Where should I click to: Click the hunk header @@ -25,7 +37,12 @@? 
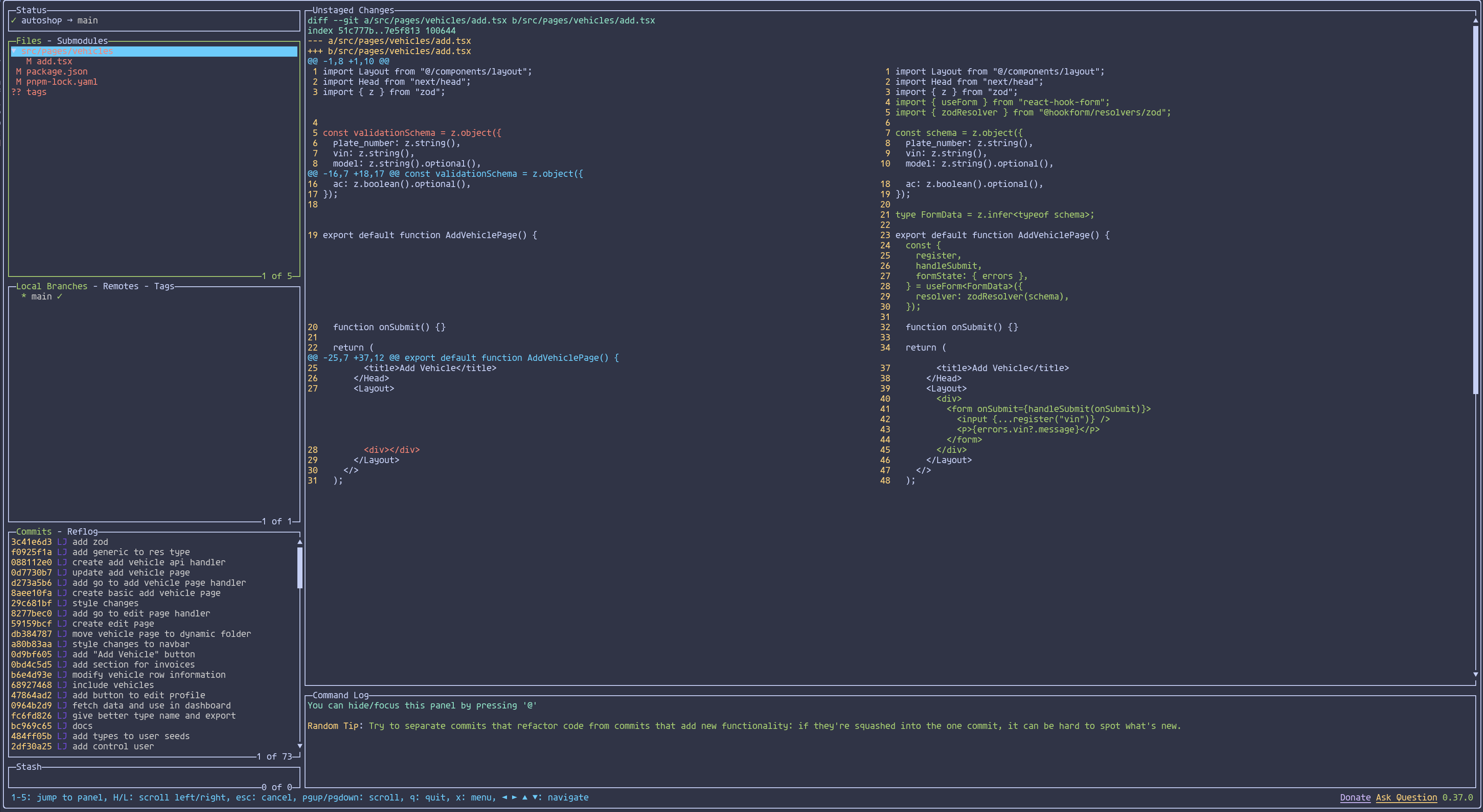(x=463, y=357)
